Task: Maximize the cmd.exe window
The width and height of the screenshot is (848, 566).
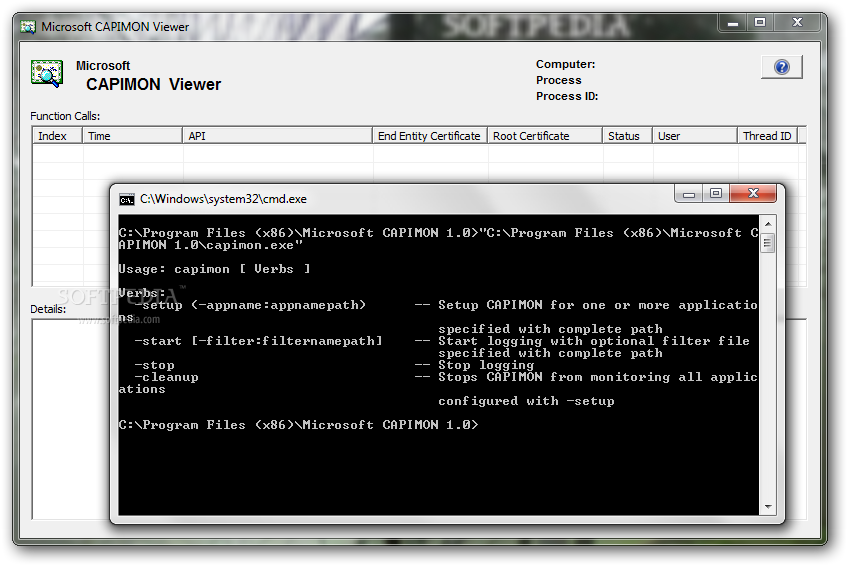Action: (716, 194)
